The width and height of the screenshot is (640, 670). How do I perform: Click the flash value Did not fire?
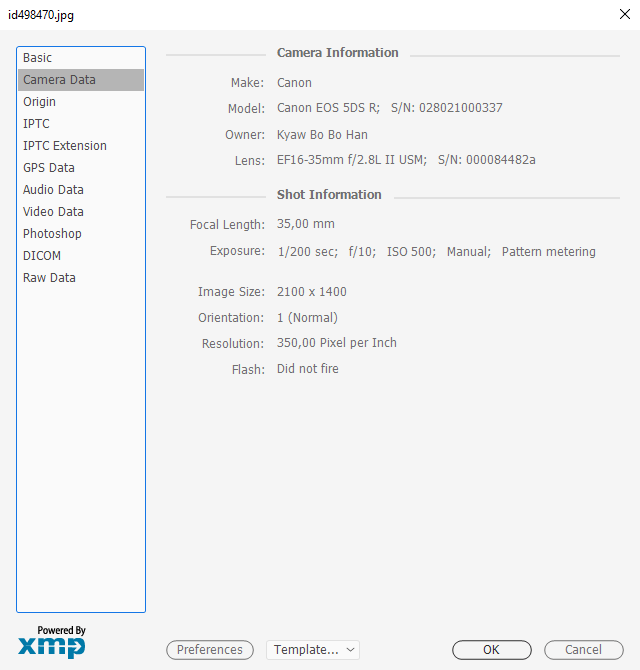click(308, 369)
